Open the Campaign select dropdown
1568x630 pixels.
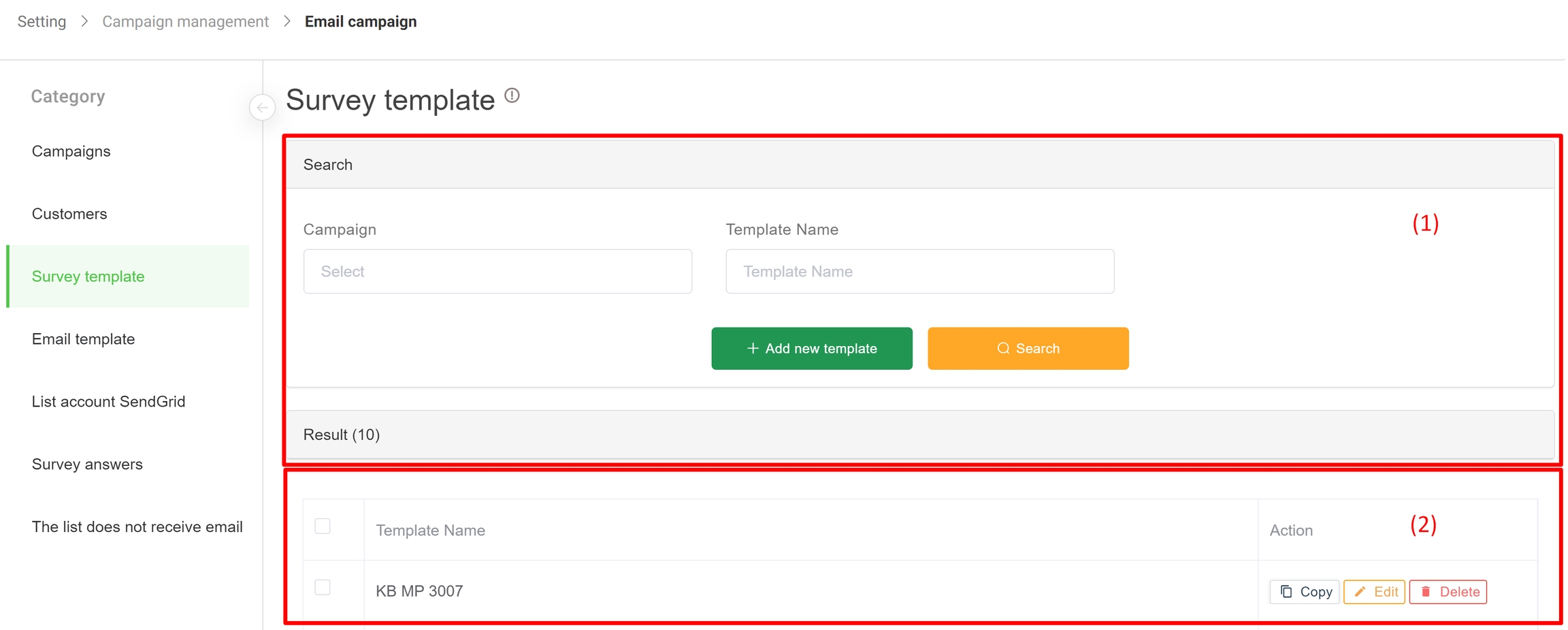497,272
